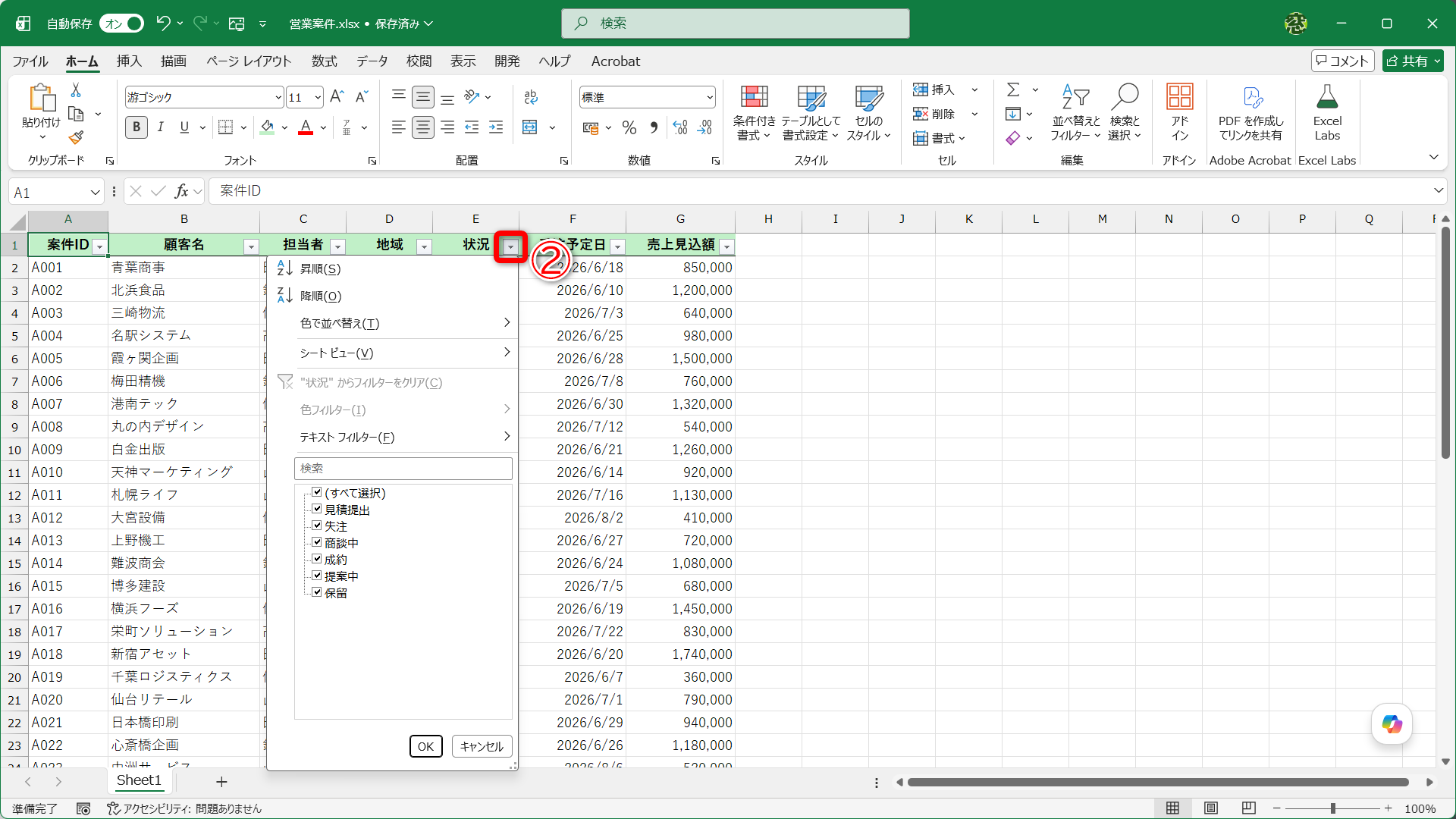
Task: Open 顧客名 column filter dropdown
Action: tap(251, 246)
